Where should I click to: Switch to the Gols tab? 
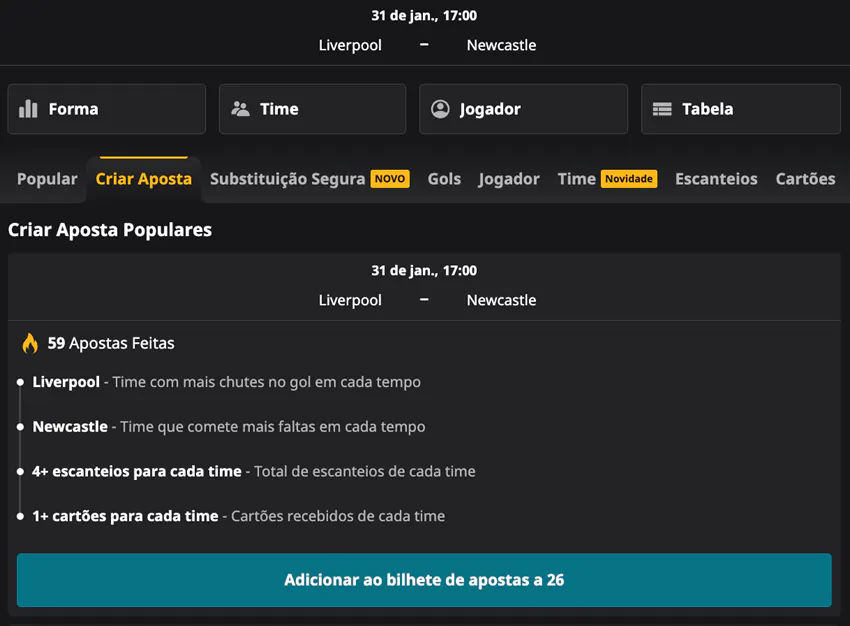point(444,179)
